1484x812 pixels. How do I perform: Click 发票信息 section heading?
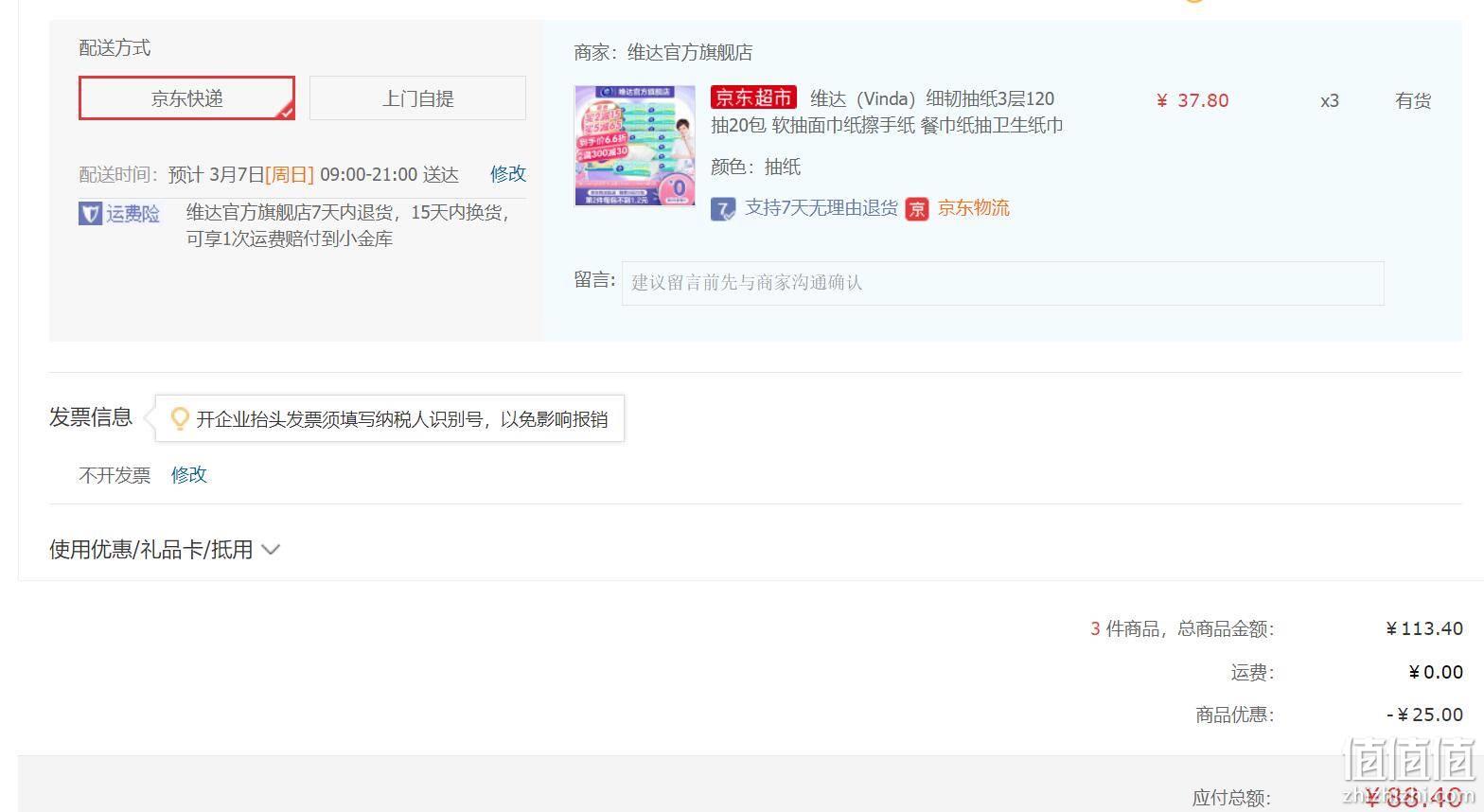point(91,417)
